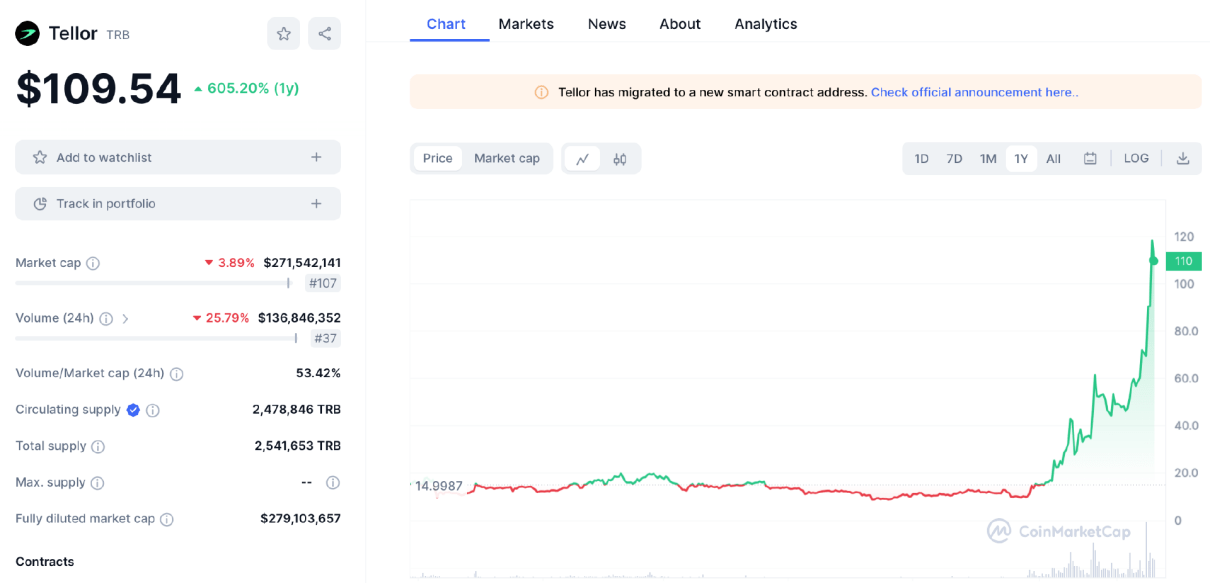Select the line chart view icon
1210x583 pixels.
pyautogui.click(x=582, y=159)
